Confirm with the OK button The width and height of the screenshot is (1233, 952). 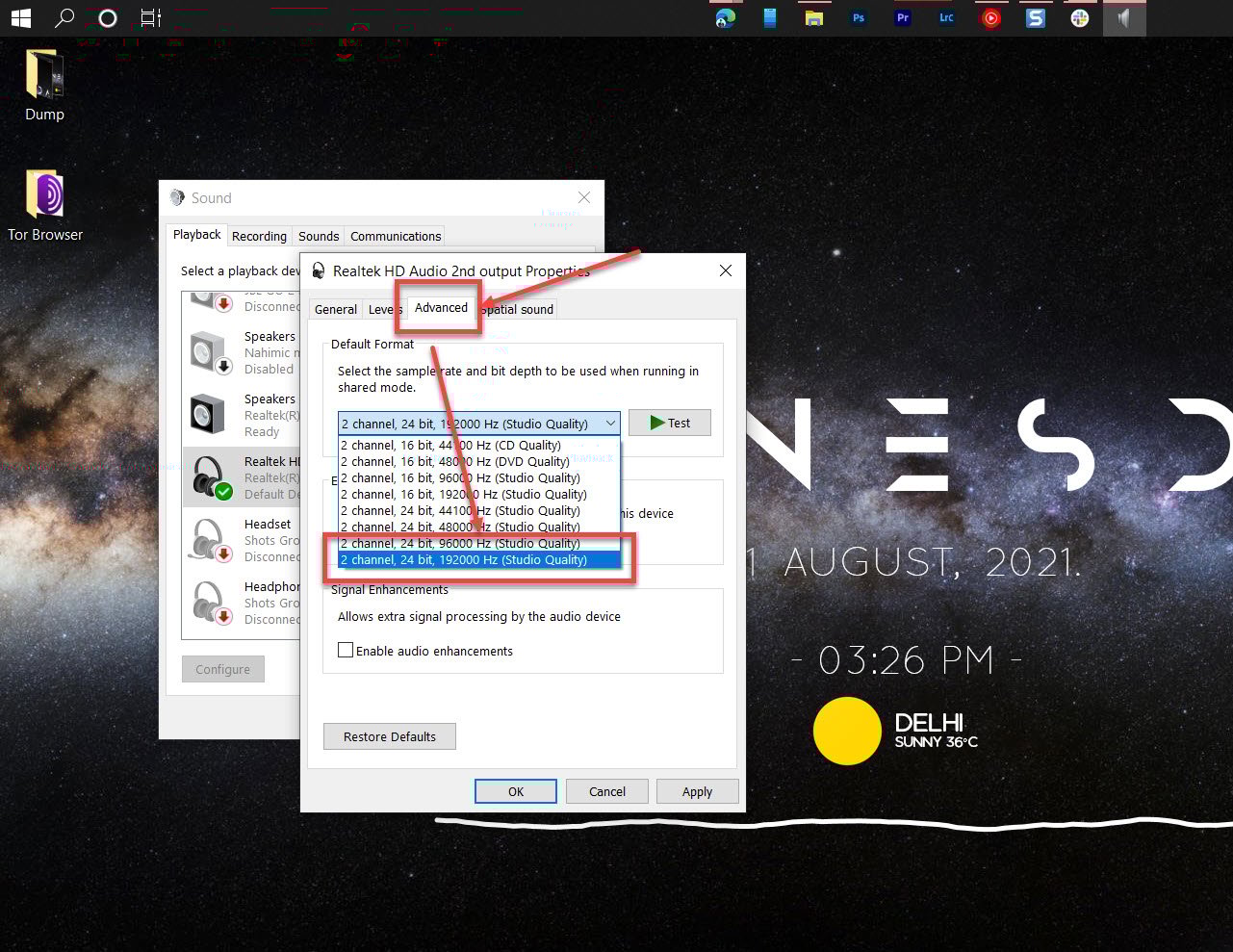[x=516, y=791]
